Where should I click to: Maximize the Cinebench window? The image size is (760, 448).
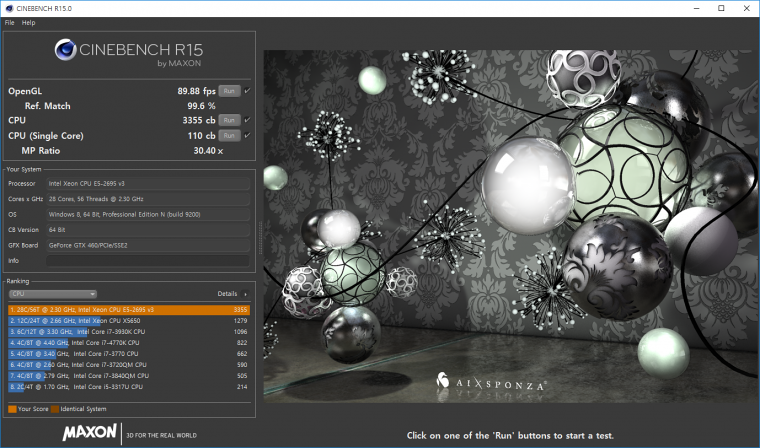pos(721,8)
